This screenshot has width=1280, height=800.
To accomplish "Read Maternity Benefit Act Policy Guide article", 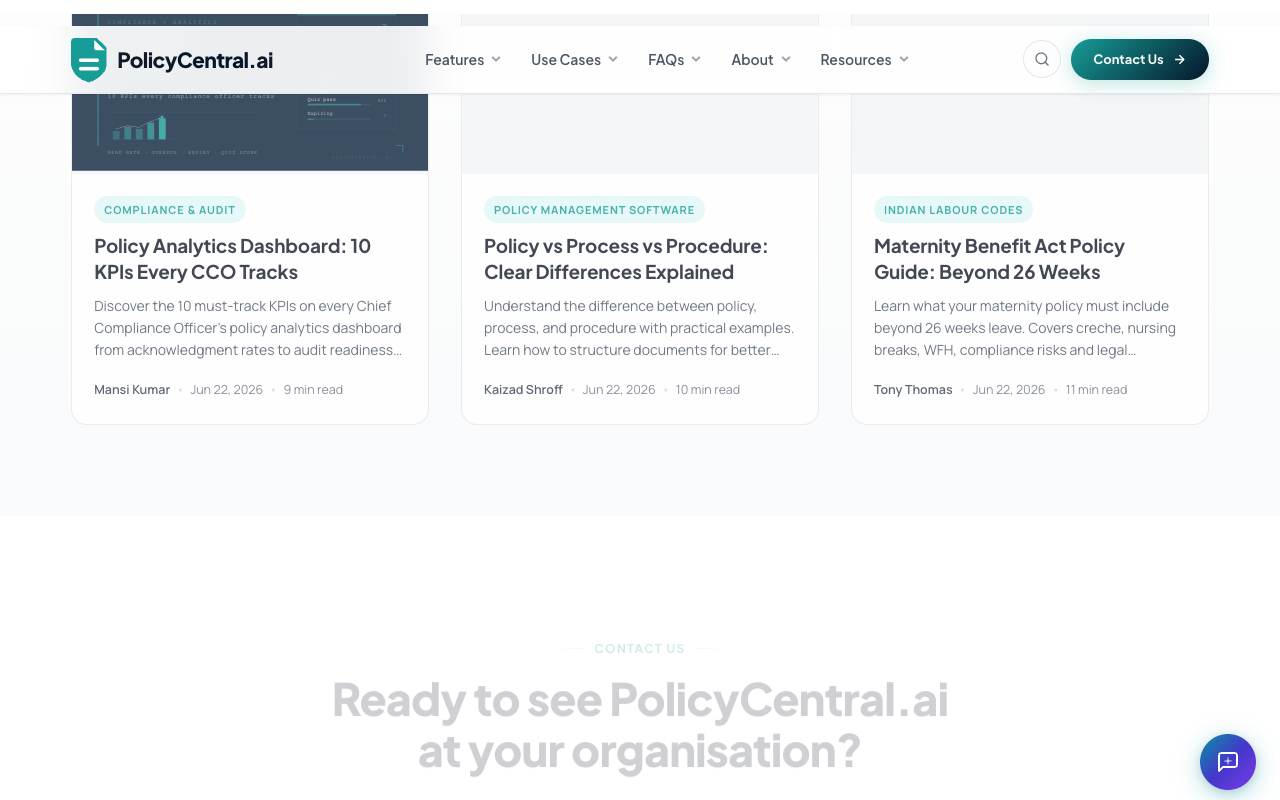I will [999, 259].
